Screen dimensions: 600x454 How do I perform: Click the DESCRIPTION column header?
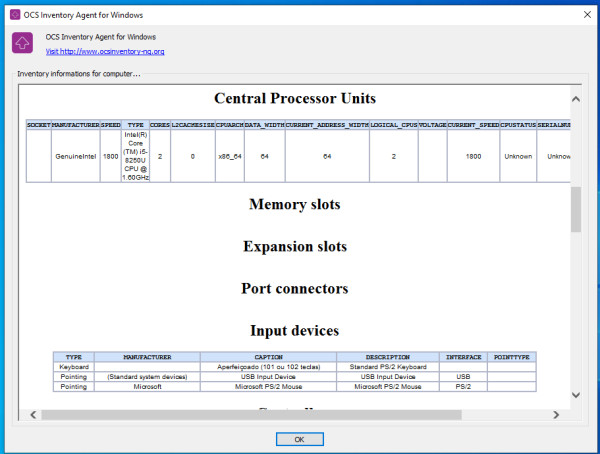coord(388,357)
